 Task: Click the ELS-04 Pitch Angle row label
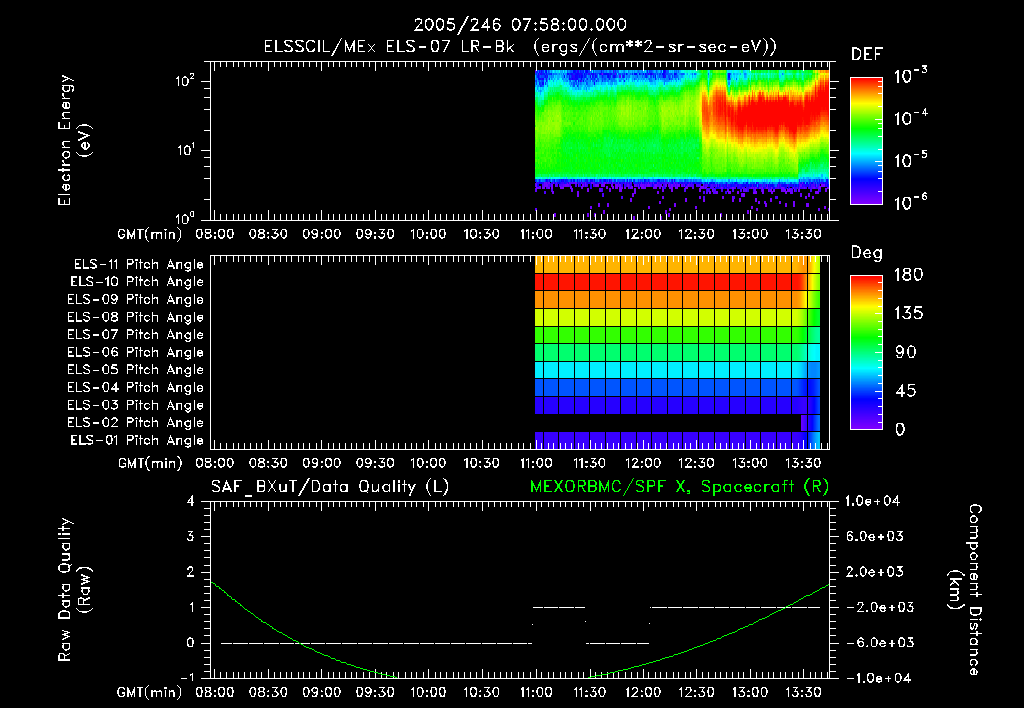click(x=135, y=388)
